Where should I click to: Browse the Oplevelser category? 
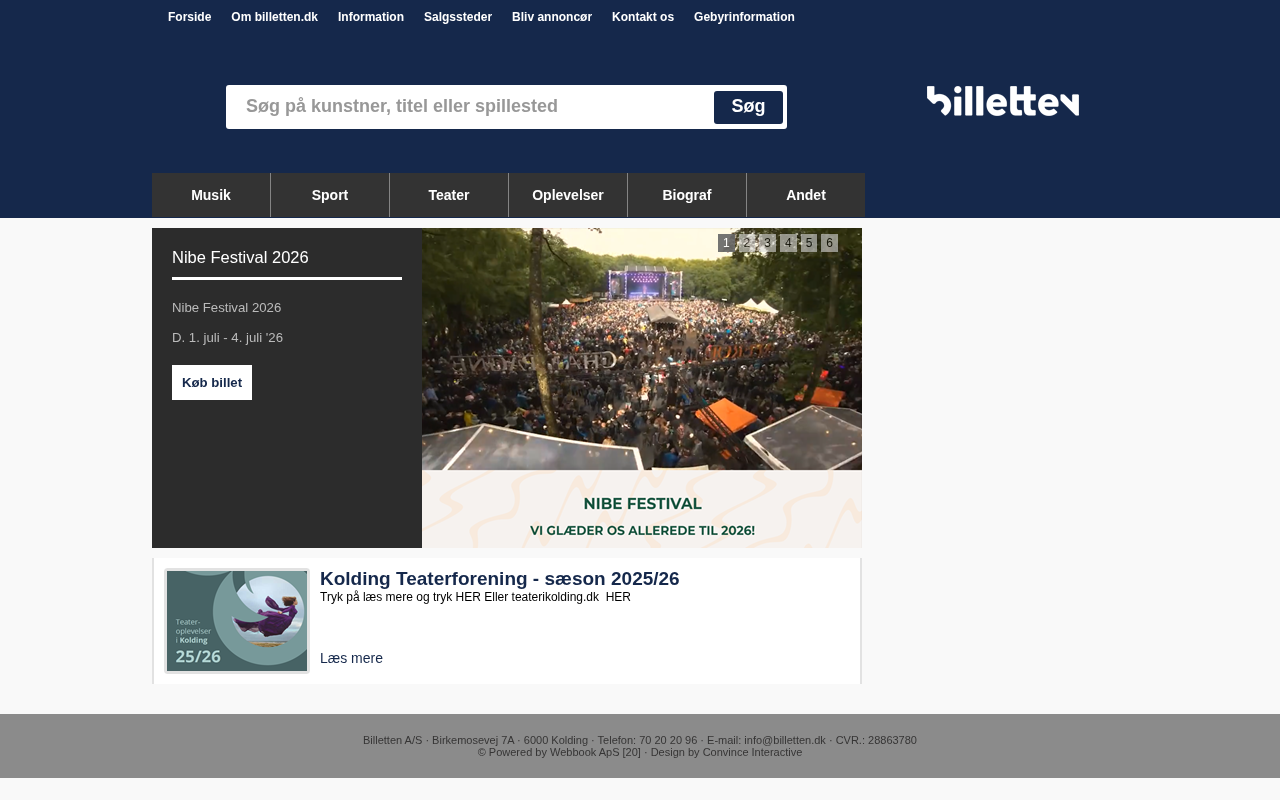click(x=568, y=195)
